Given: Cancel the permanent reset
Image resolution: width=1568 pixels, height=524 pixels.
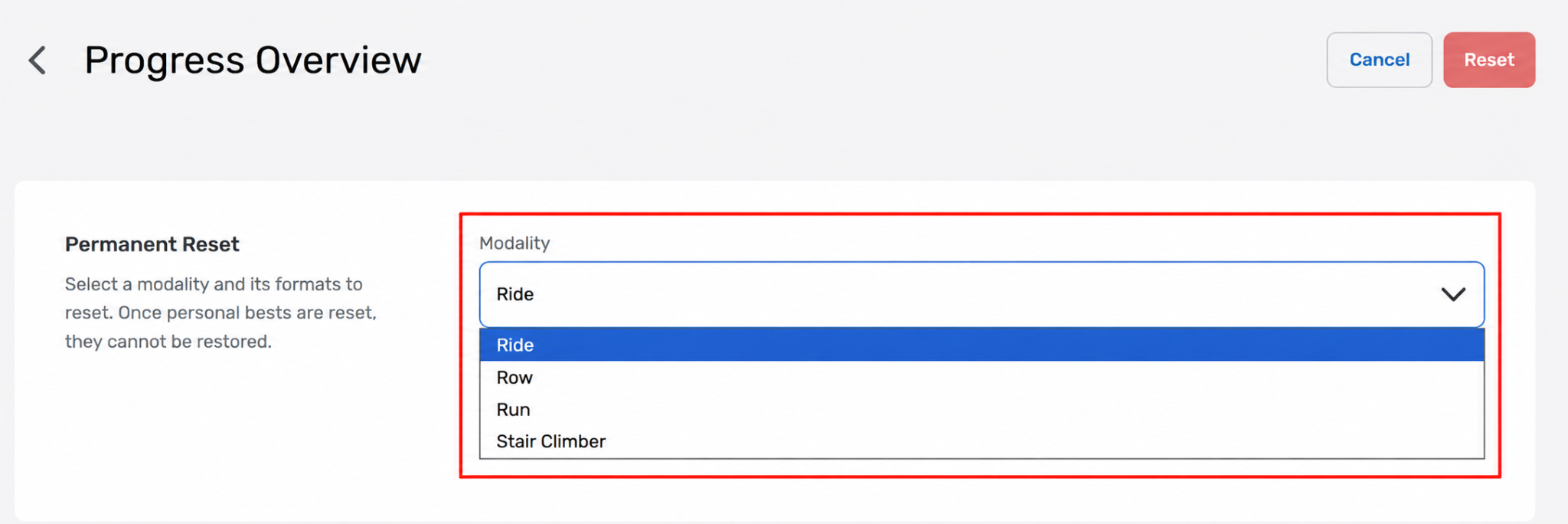Looking at the screenshot, I should tap(1379, 60).
